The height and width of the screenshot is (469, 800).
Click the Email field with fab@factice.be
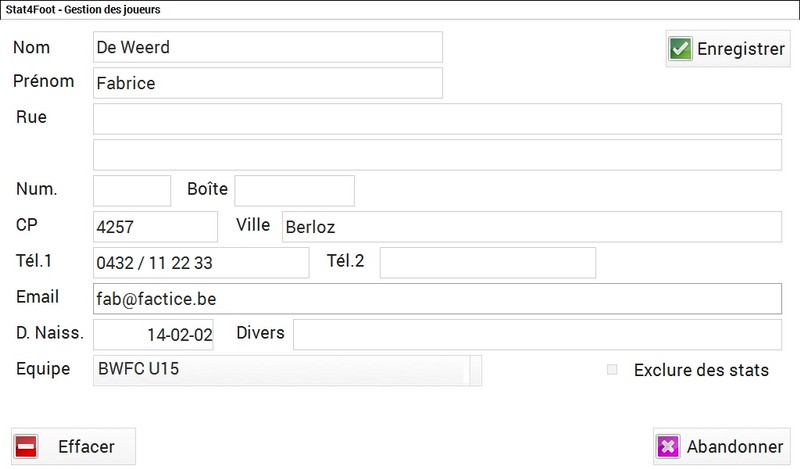coord(437,299)
